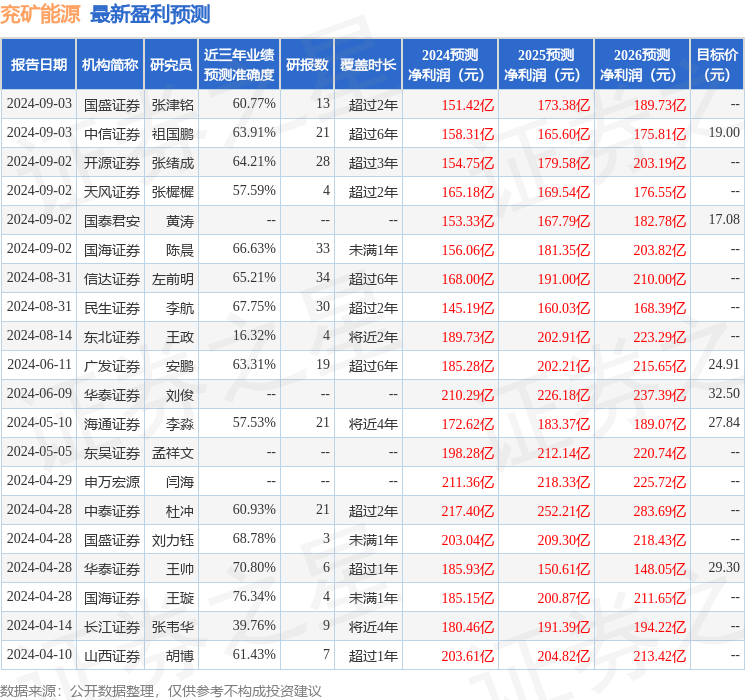This screenshot has width=745, height=700.
Task: Select 信达证券 institution cell
Action: 112,279
